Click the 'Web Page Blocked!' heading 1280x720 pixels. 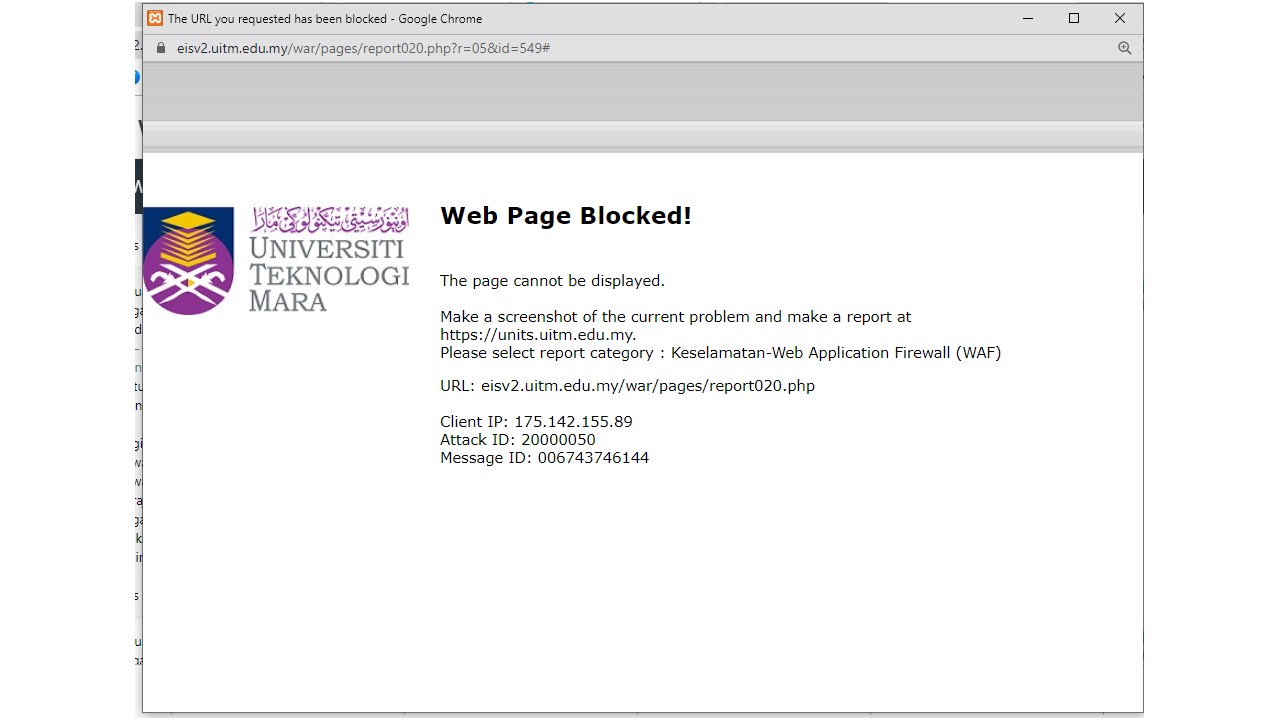click(x=566, y=216)
